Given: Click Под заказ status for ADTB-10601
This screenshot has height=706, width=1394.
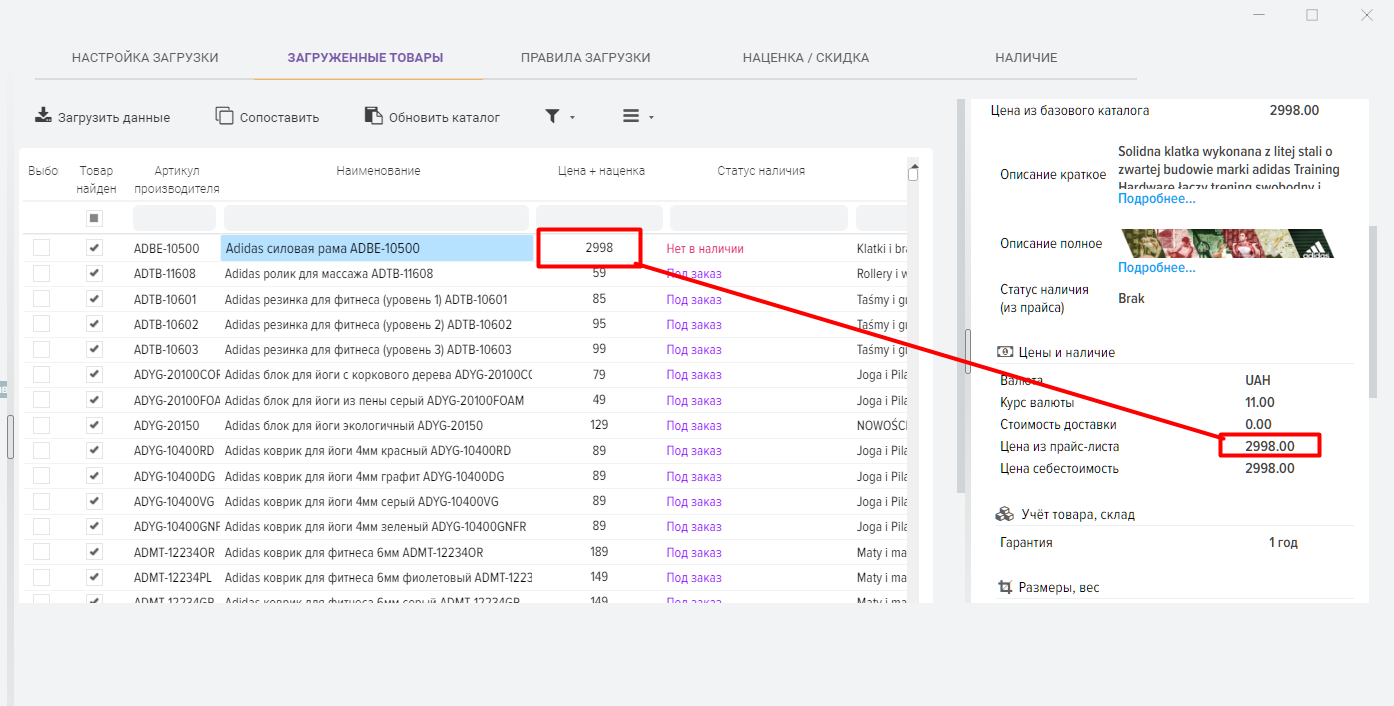Looking at the screenshot, I should pyautogui.click(x=694, y=299).
